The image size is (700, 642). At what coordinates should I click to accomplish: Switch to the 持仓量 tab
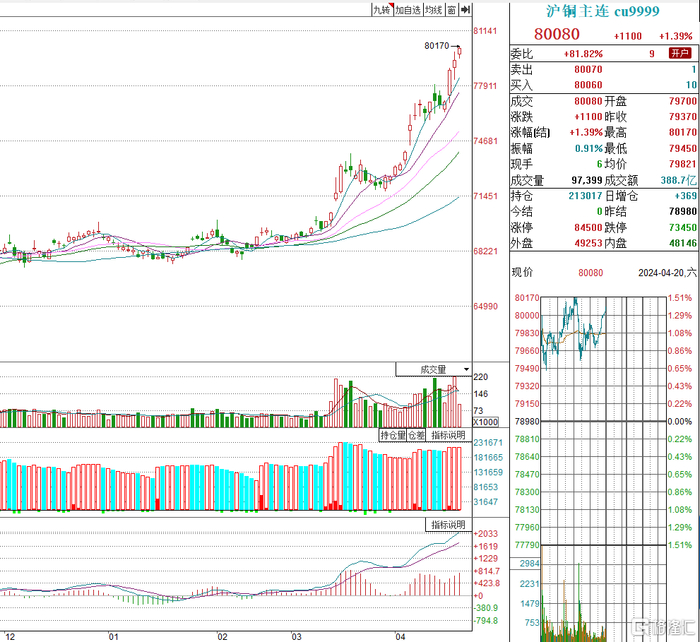pyautogui.click(x=393, y=435)
